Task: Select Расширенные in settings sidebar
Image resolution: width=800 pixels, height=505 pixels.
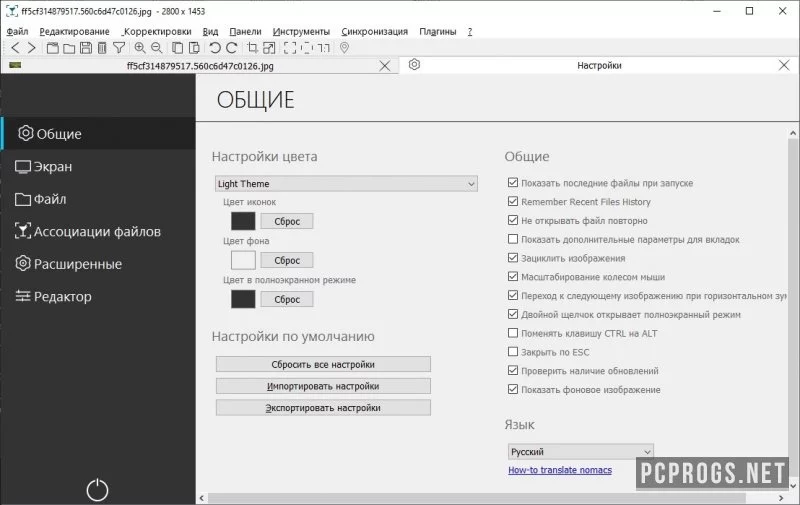Action: click(x=98, y=264)
